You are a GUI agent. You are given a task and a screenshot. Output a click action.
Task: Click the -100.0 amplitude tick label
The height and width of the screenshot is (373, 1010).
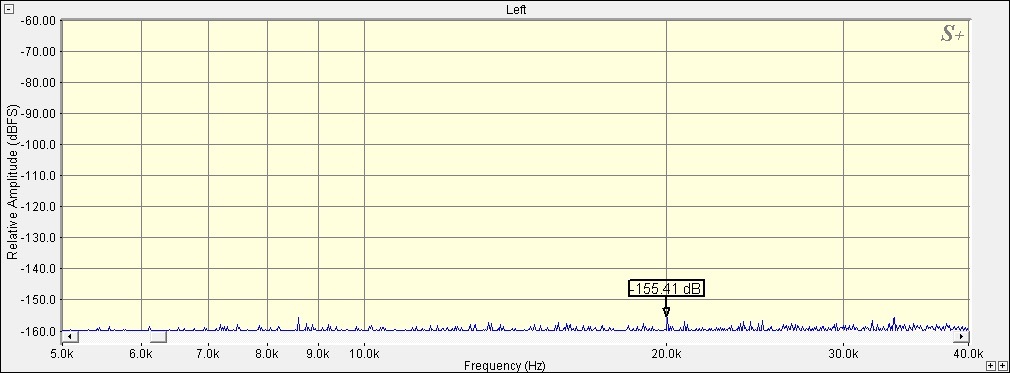41,144
